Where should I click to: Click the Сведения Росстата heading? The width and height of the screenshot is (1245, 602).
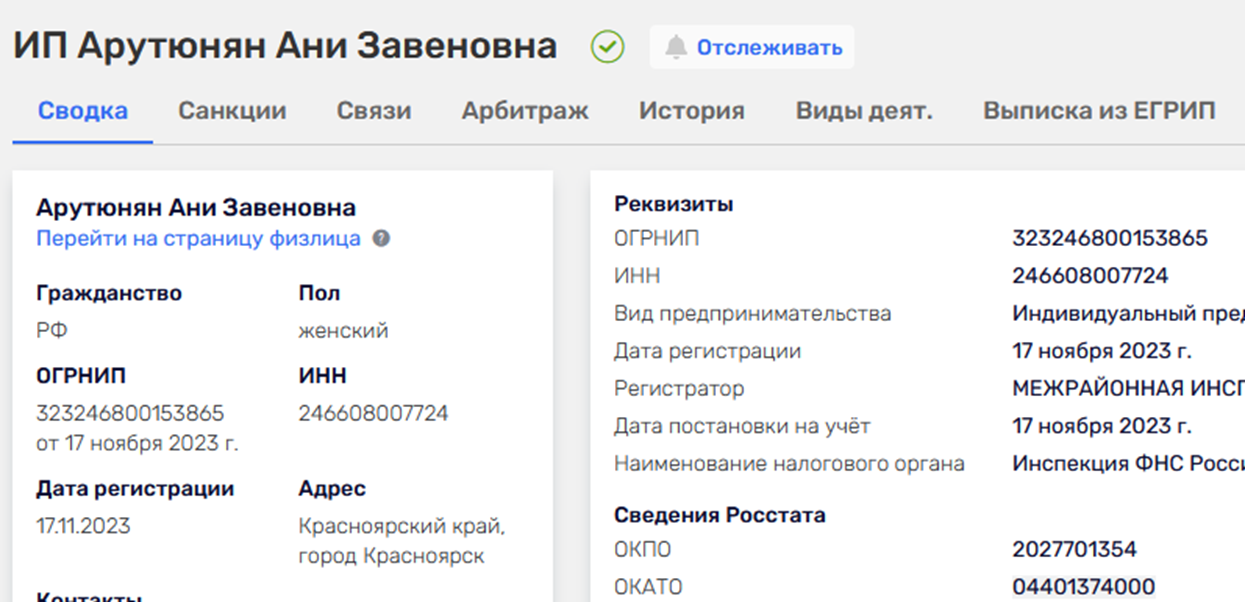click(x=720, y=516)
